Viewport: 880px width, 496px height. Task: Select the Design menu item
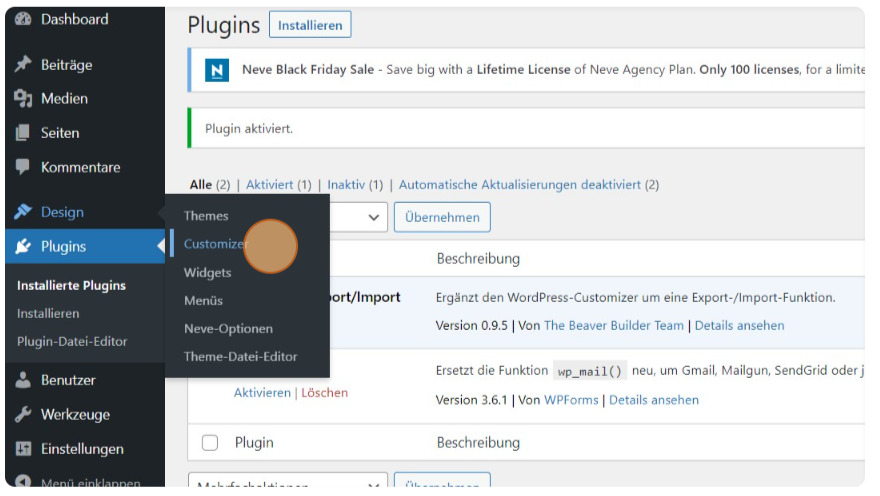tap(62, 212)
